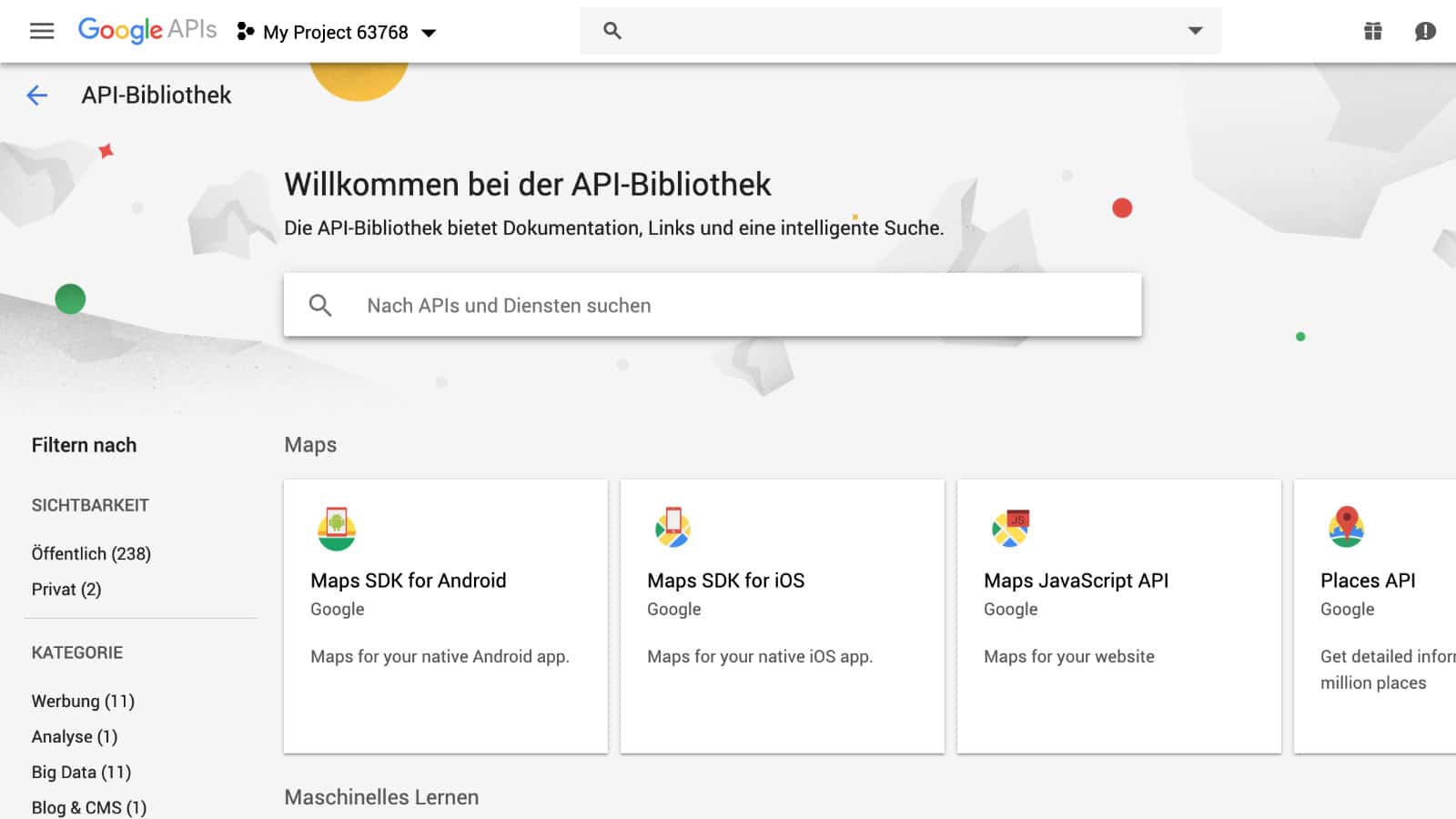The image size is (1456, 819).
Task: Click the top bar search magnifier icon
Action: [612, 31]
